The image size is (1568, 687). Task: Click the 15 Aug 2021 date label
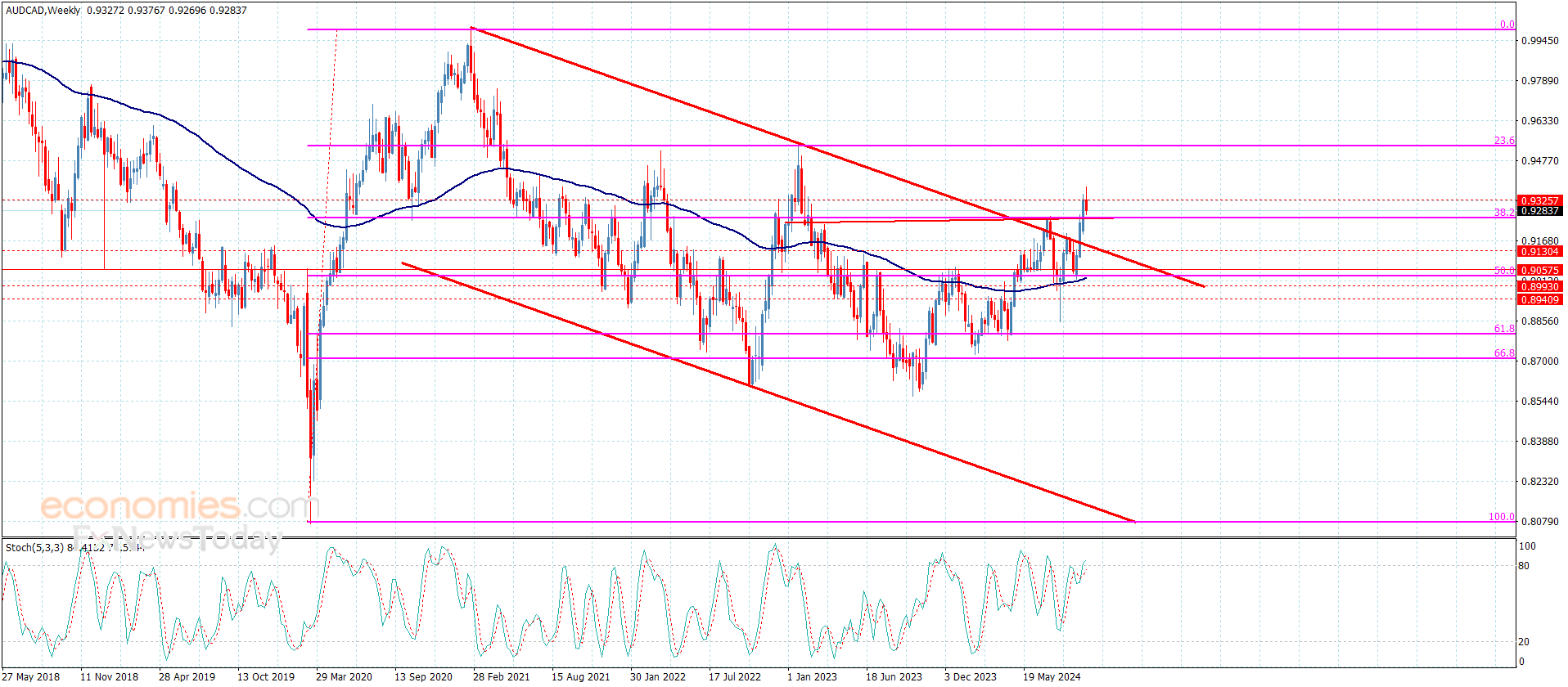[x=580, y=676]
